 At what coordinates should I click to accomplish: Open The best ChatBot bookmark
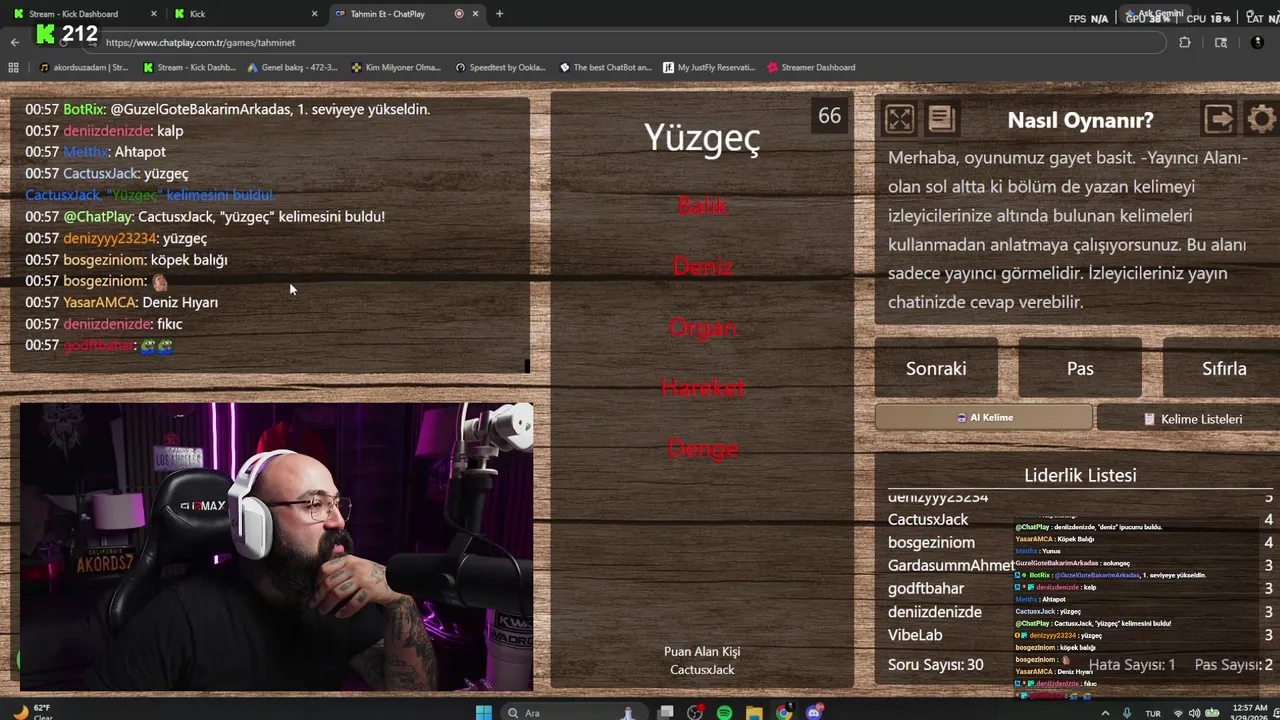(x=605, y=67)
